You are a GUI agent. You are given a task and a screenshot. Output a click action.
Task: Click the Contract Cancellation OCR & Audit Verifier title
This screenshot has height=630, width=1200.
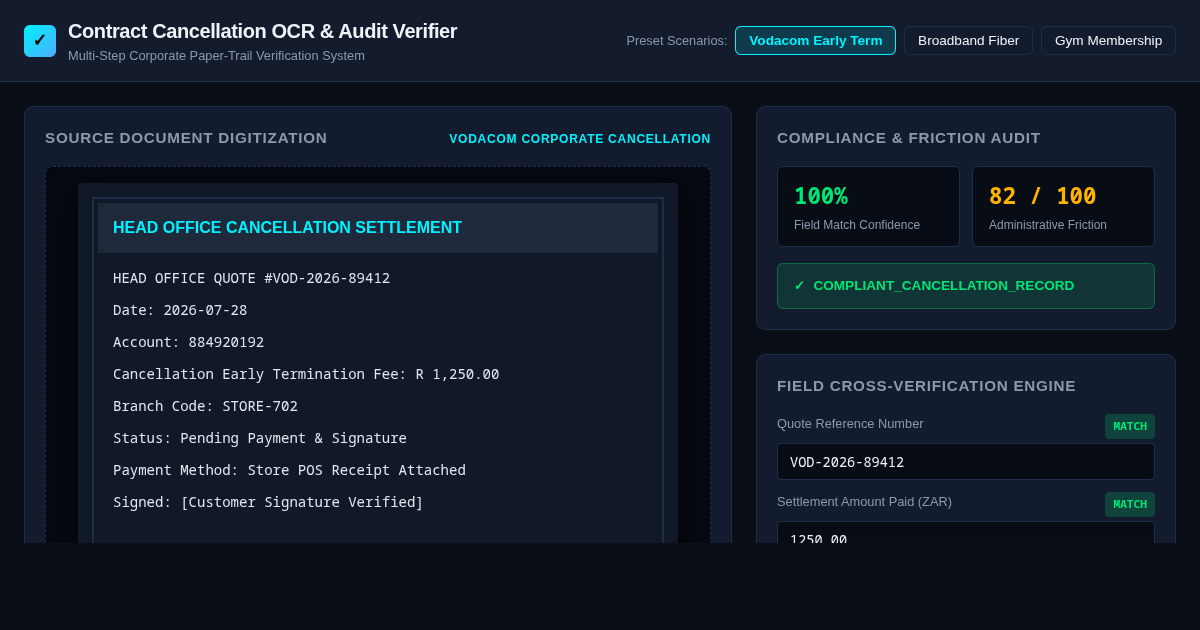[262, 31]
